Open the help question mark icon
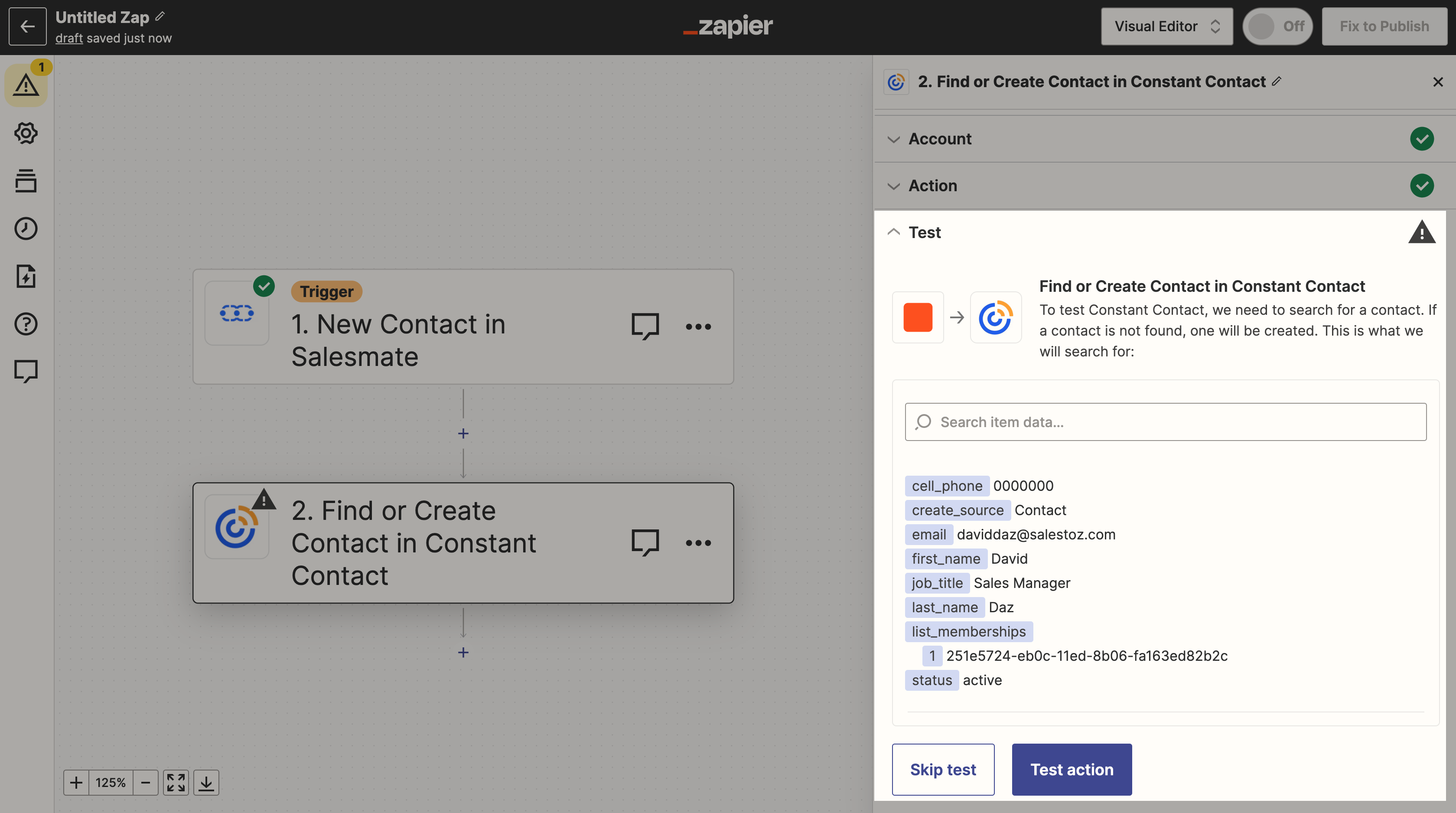The image size is (1456, 813). [26, 324]
